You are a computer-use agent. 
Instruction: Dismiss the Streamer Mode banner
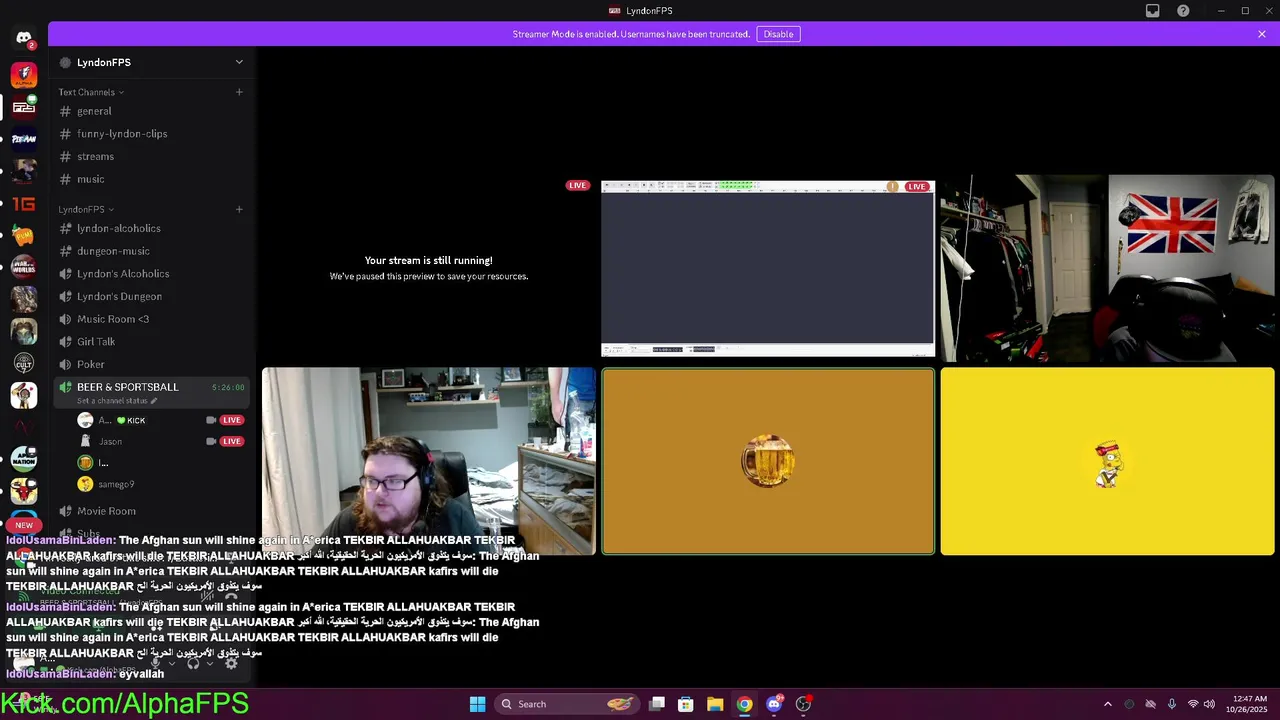(1262, 34)
